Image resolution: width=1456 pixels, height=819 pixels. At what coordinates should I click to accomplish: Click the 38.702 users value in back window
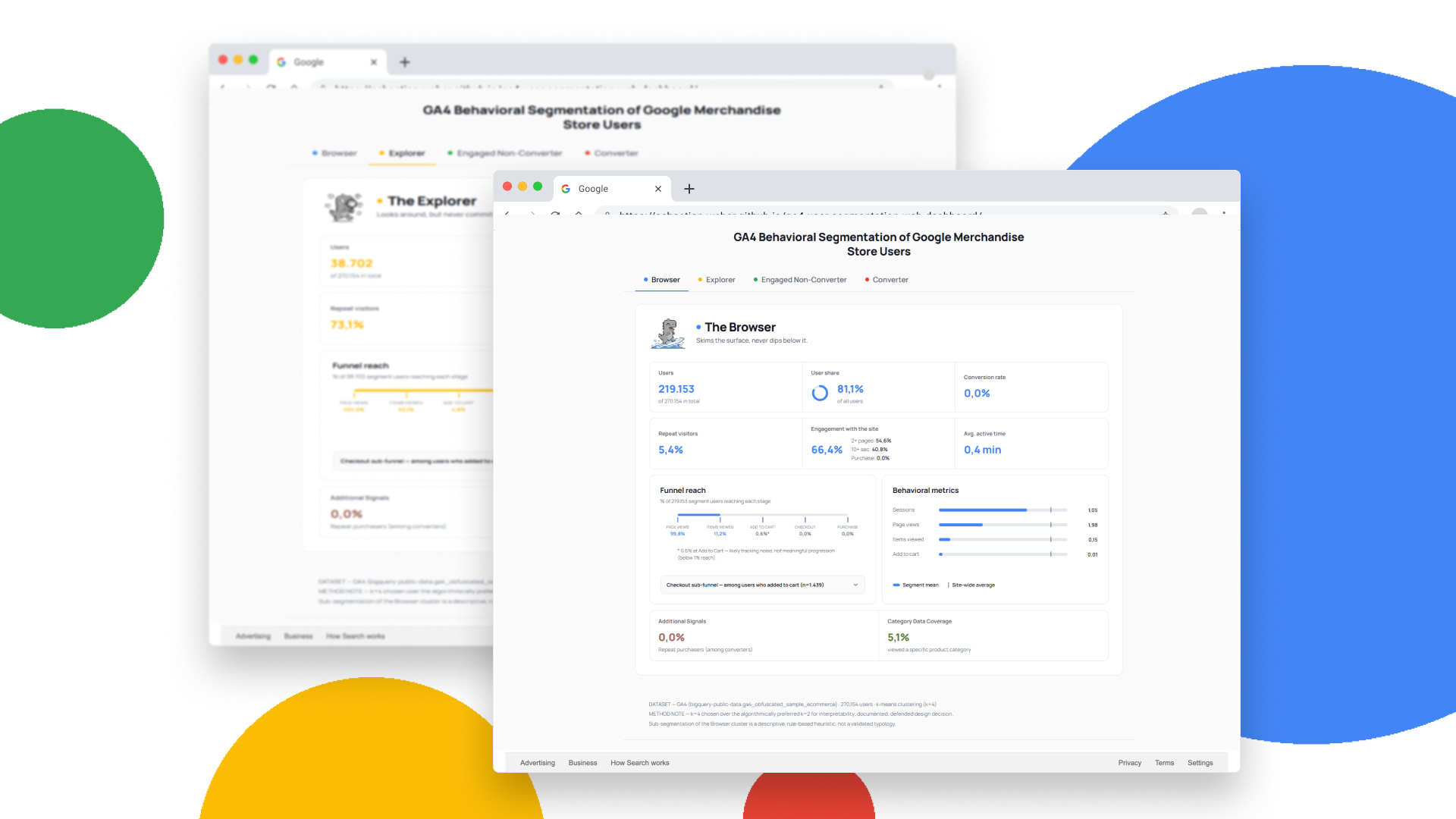(x=351, y=264)
